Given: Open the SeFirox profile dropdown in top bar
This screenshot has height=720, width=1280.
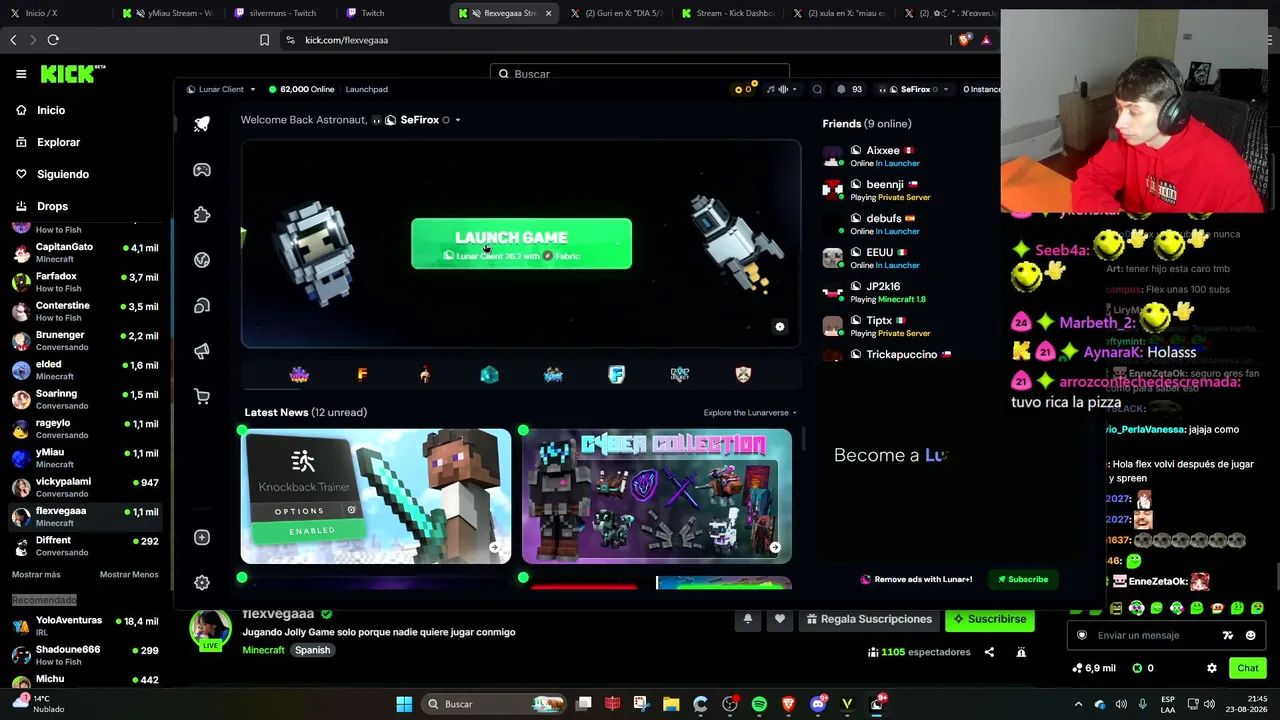Looking at the screenshot, I should (914, 89).
